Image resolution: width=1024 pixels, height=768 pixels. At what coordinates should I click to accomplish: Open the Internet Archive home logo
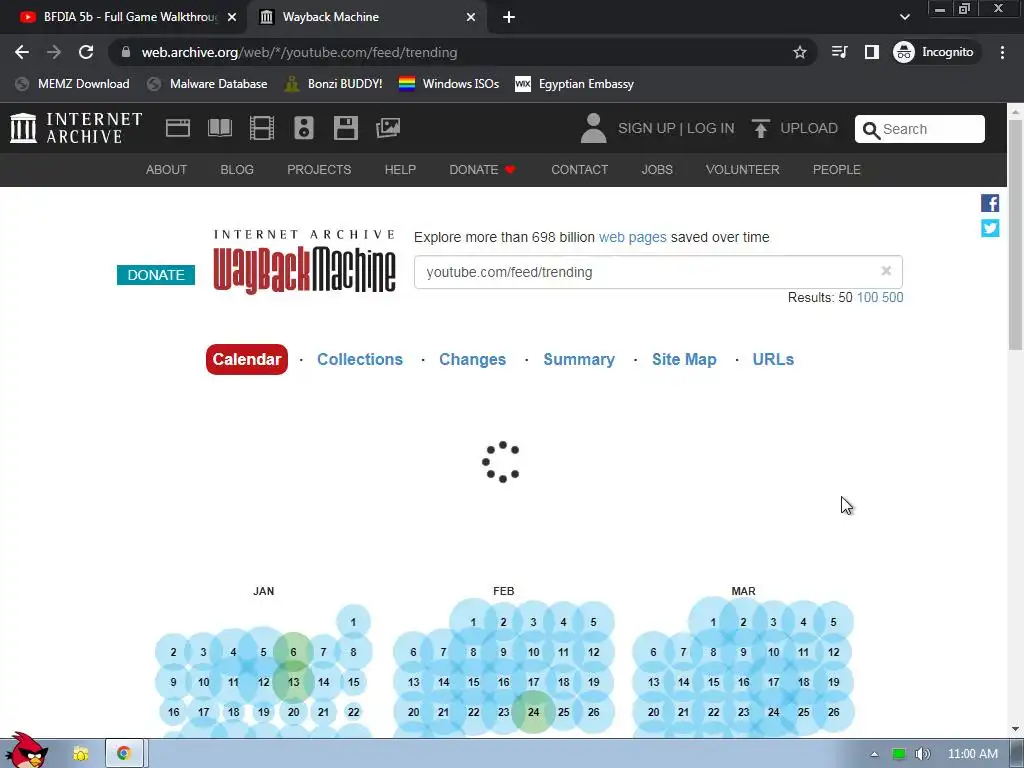click(x=76, y=128)
